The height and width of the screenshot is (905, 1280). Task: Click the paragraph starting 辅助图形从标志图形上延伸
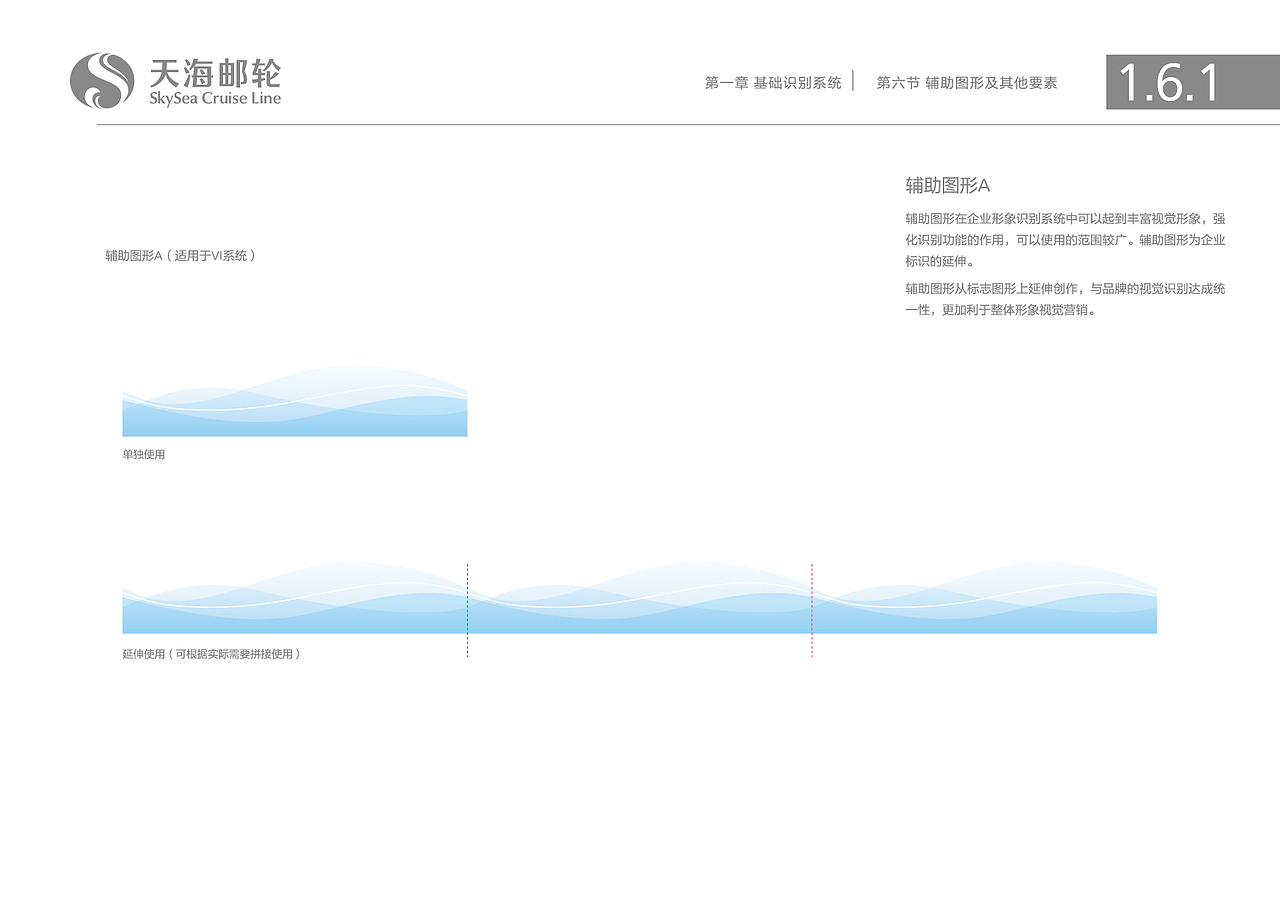click(1065, 299)
